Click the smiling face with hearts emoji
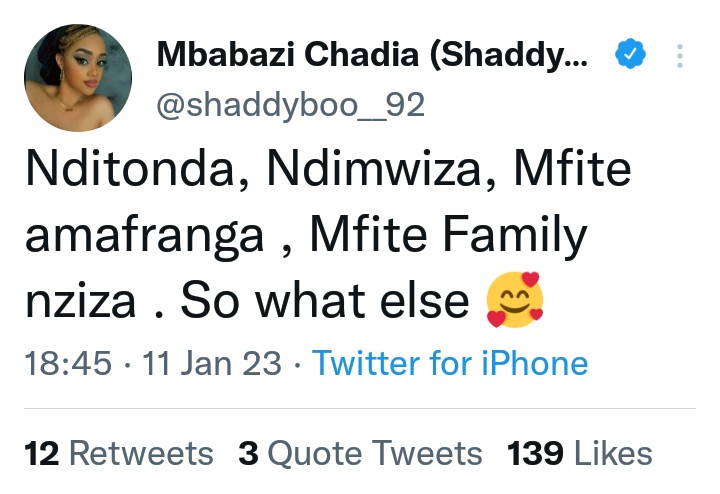Image resolution: width=720 pixels, height=494 pixels. [514, 299]
